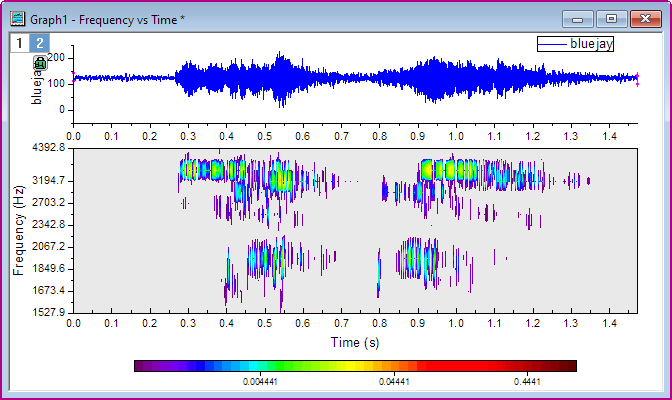This screenshot has height=400, width=672.
Task: Select the 'Frequency (Hz)' axis title
Action: (18, 228)
